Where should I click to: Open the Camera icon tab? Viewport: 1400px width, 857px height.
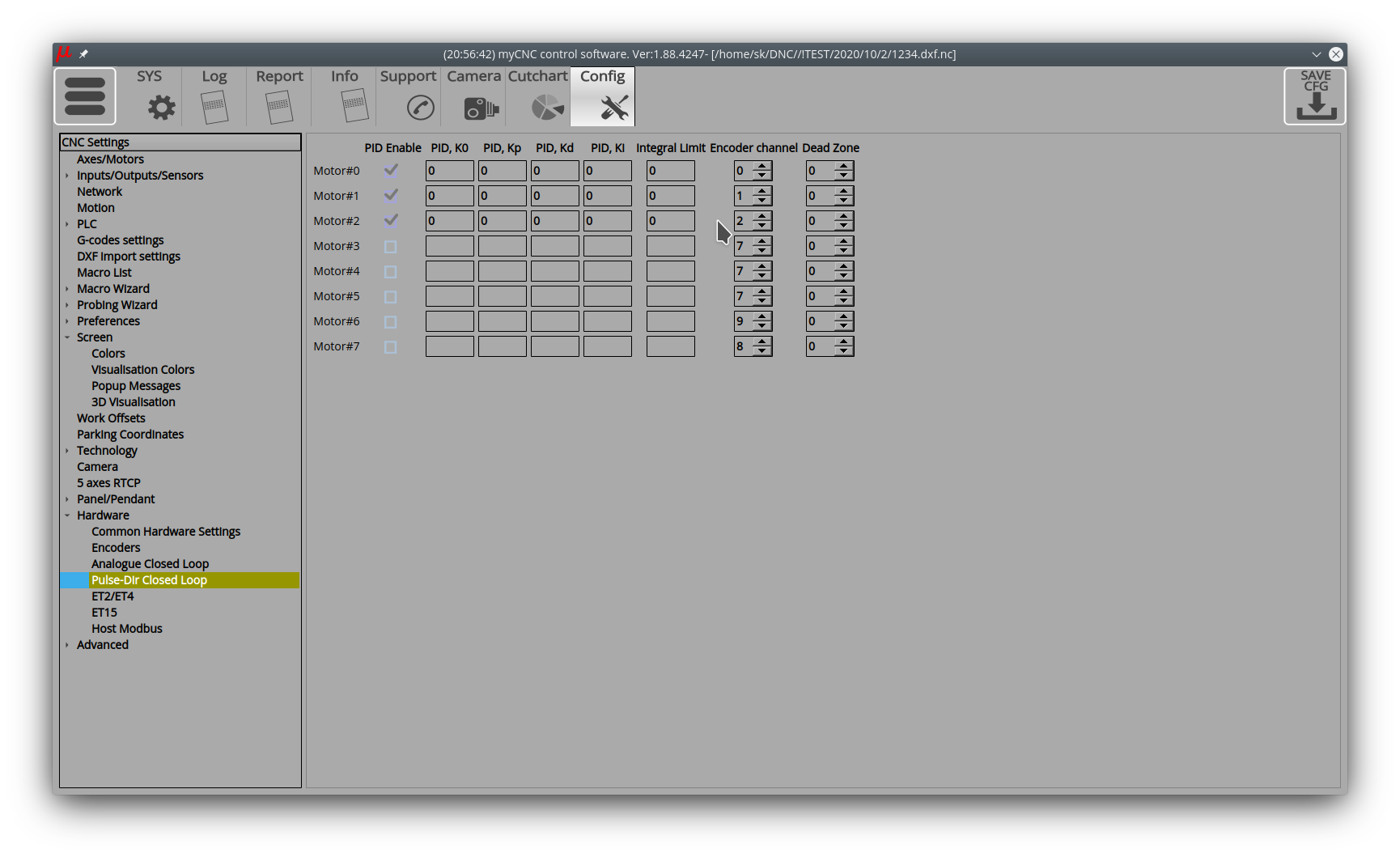tap(481, 107)
